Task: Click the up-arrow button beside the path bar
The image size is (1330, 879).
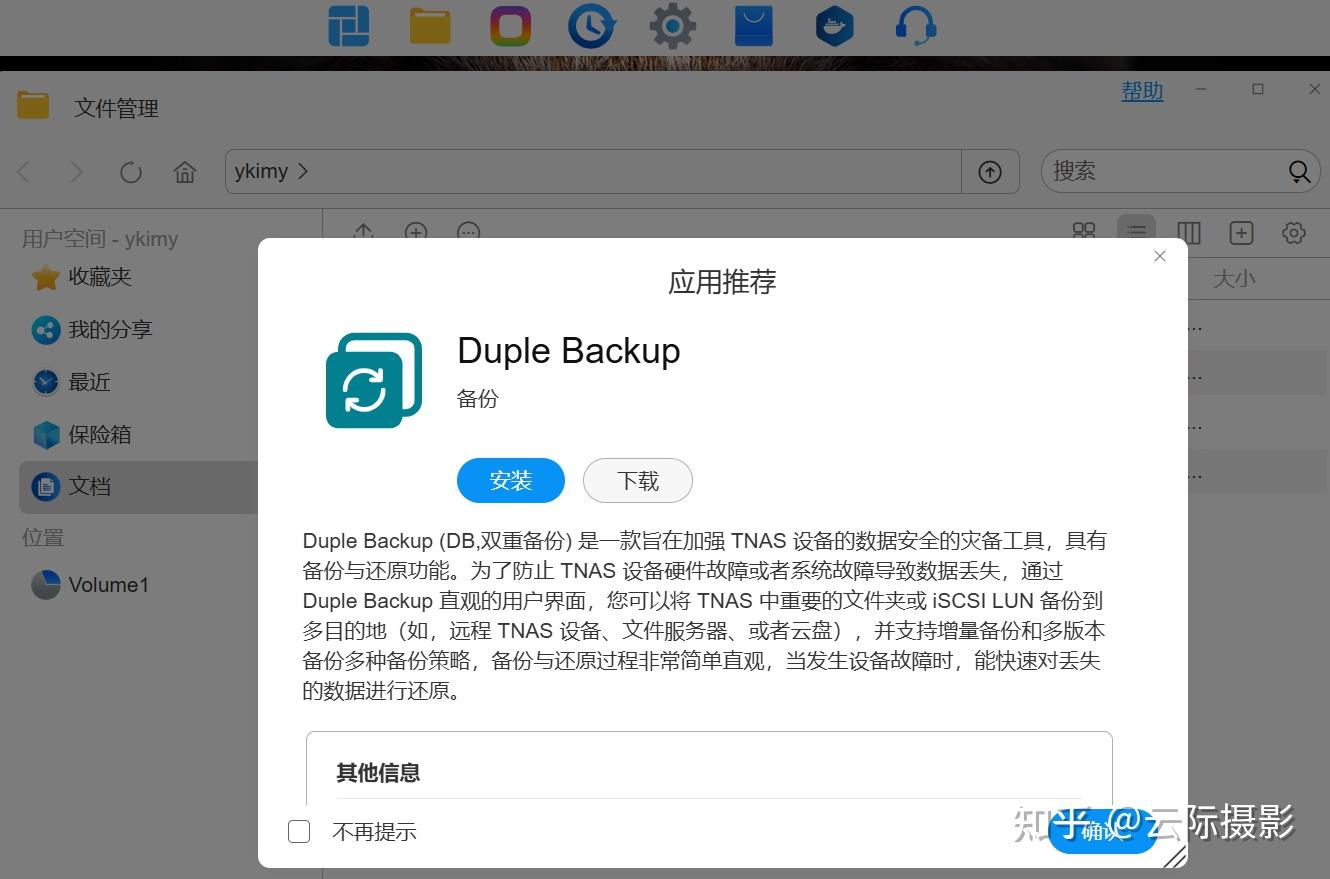Action: [x=990, y=172]
